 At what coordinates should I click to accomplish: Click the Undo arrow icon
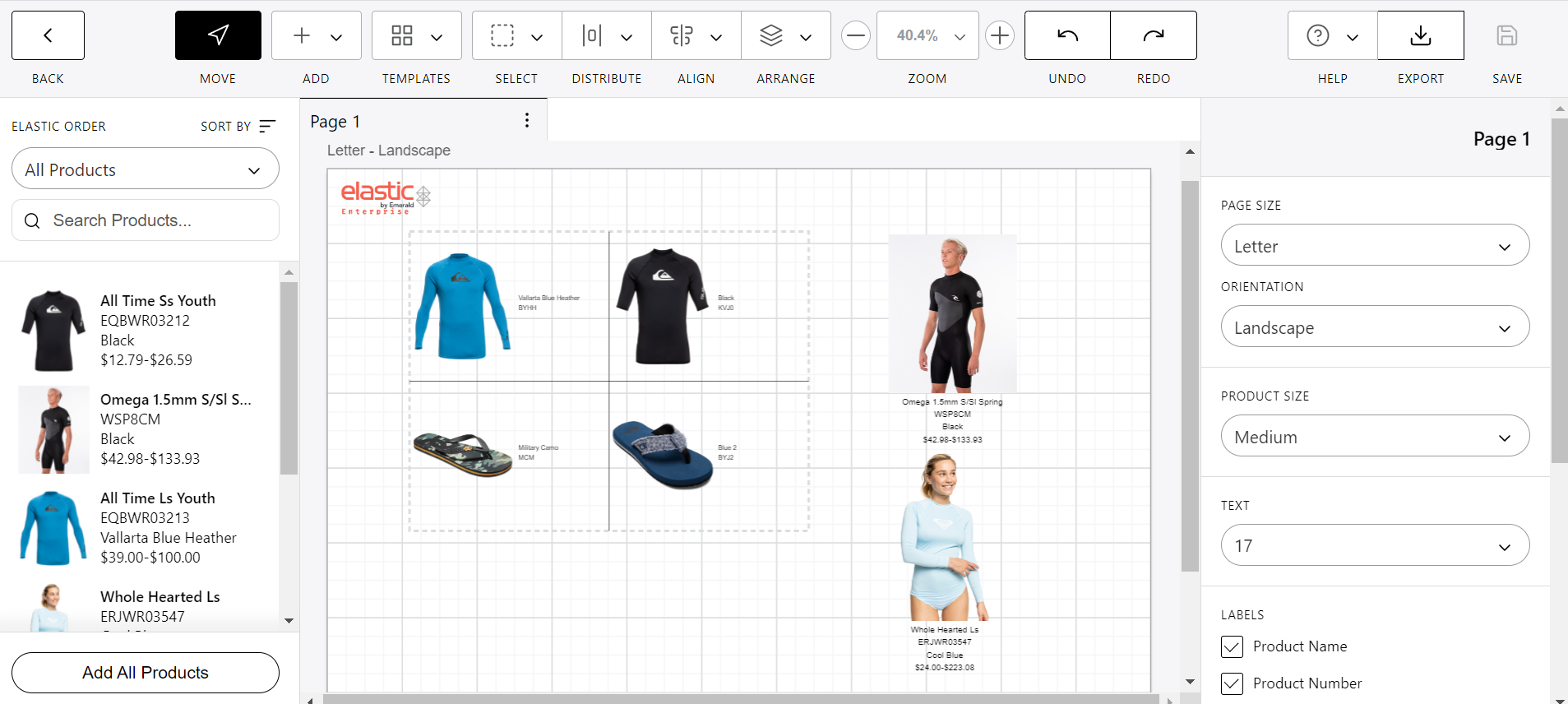tap(1067, 35)
